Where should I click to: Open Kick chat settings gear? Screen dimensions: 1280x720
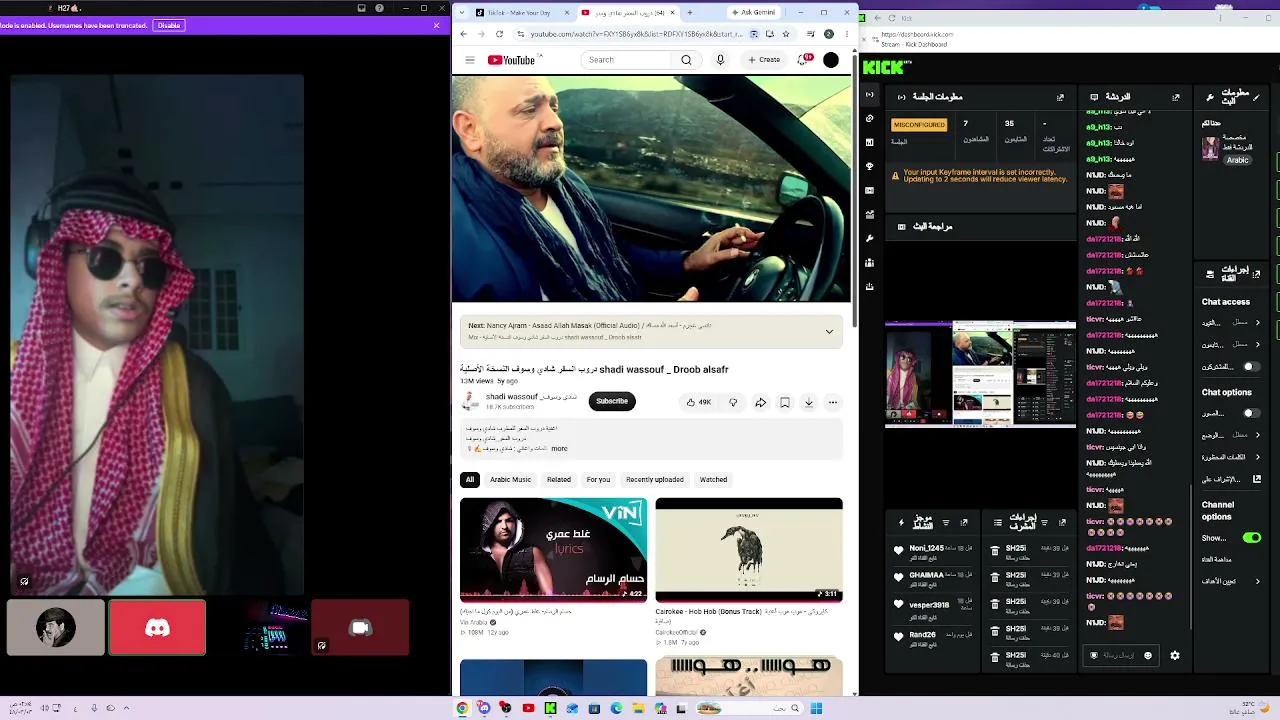(1175, 656)
